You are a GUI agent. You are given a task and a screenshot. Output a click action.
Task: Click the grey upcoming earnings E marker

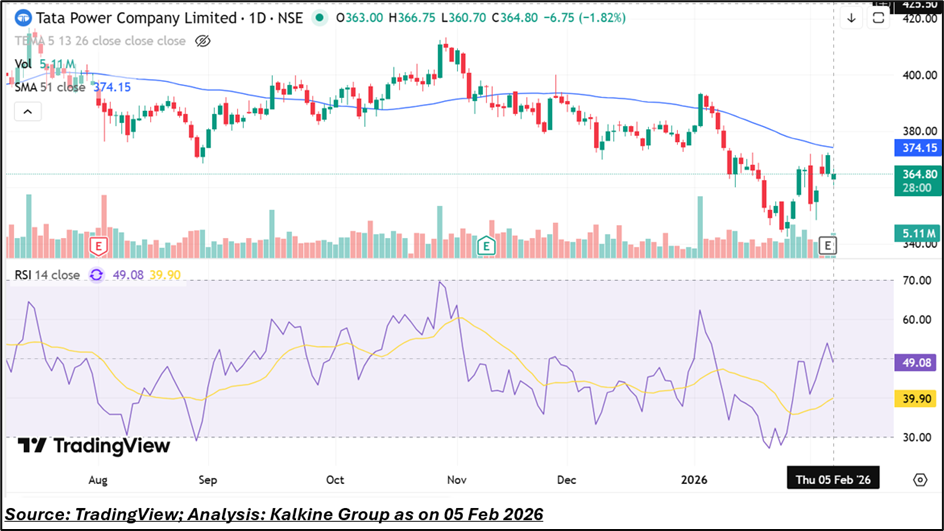click(828, 245)
